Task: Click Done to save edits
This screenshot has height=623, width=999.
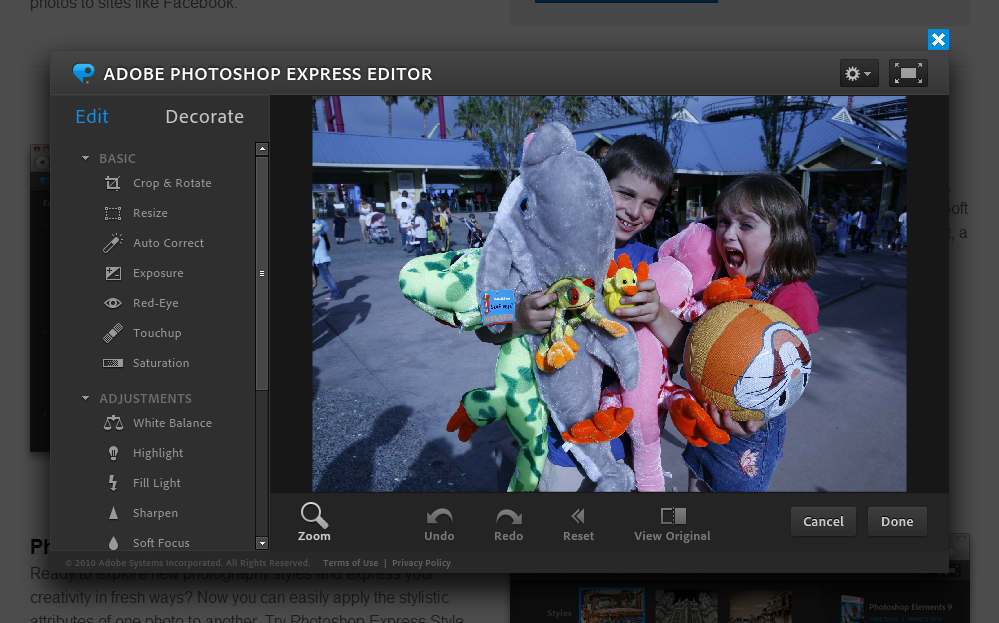Action: click(x=896, y=521)
